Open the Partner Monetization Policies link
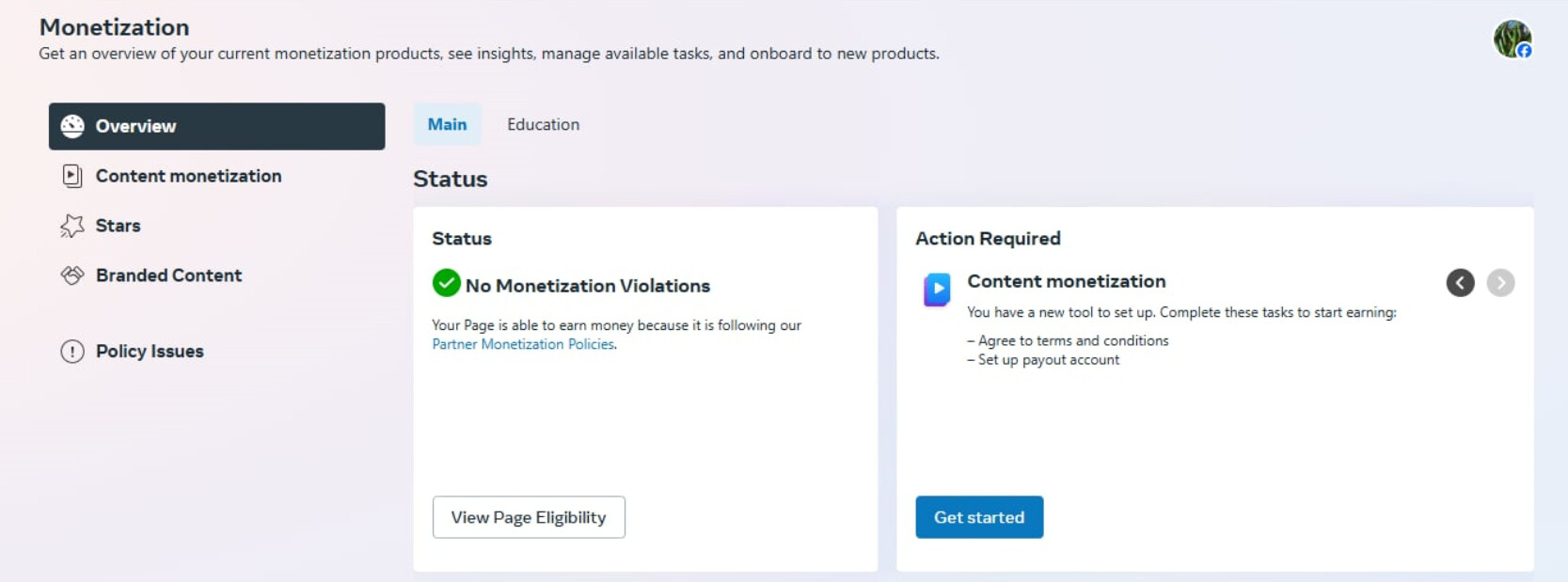This screenshot has width=1568, height=582. pos(523,345)
